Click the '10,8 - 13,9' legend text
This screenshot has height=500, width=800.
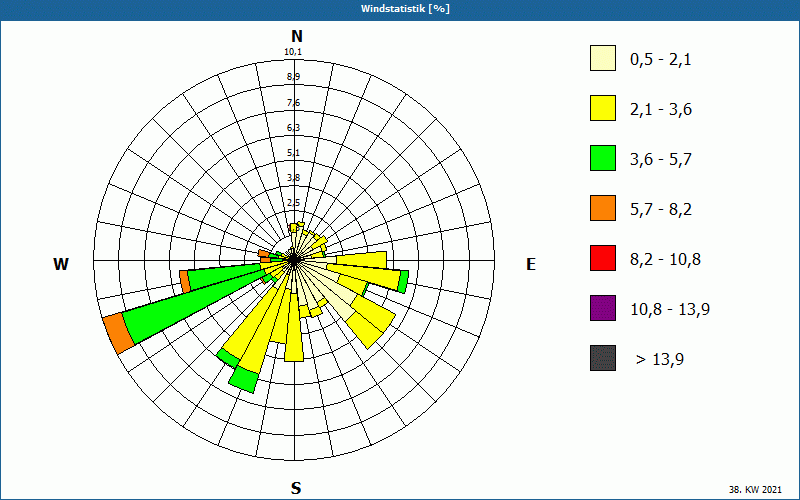pyautogui.click(x=670, y=310)
